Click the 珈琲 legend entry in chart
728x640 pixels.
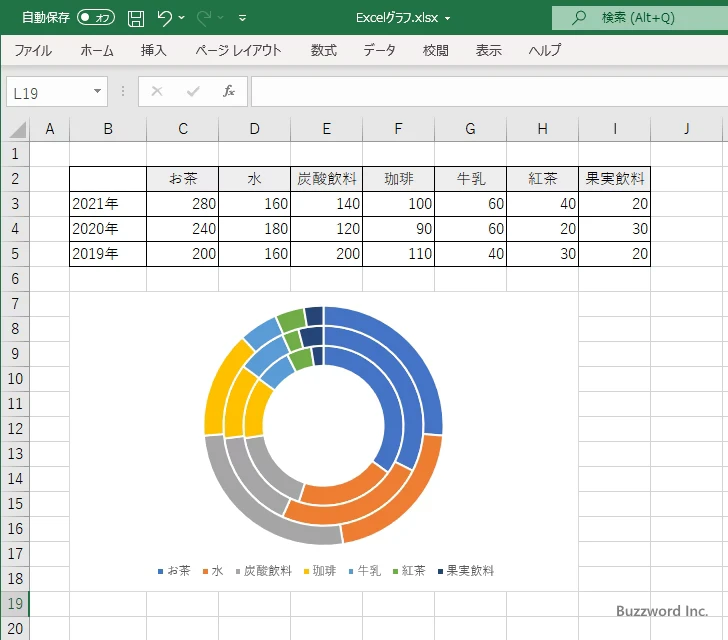point(319,571)
